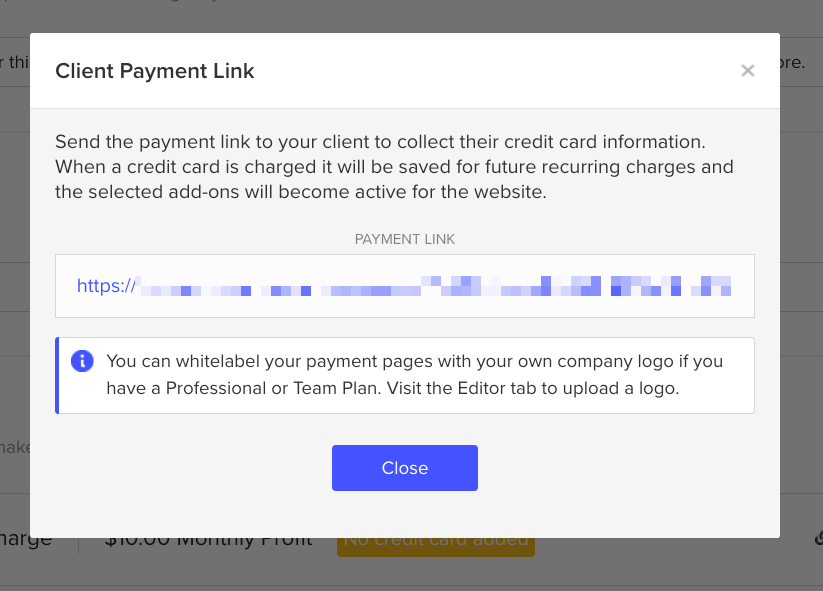Dismiss the dialog with the X icon

click(x=747, y=71)
